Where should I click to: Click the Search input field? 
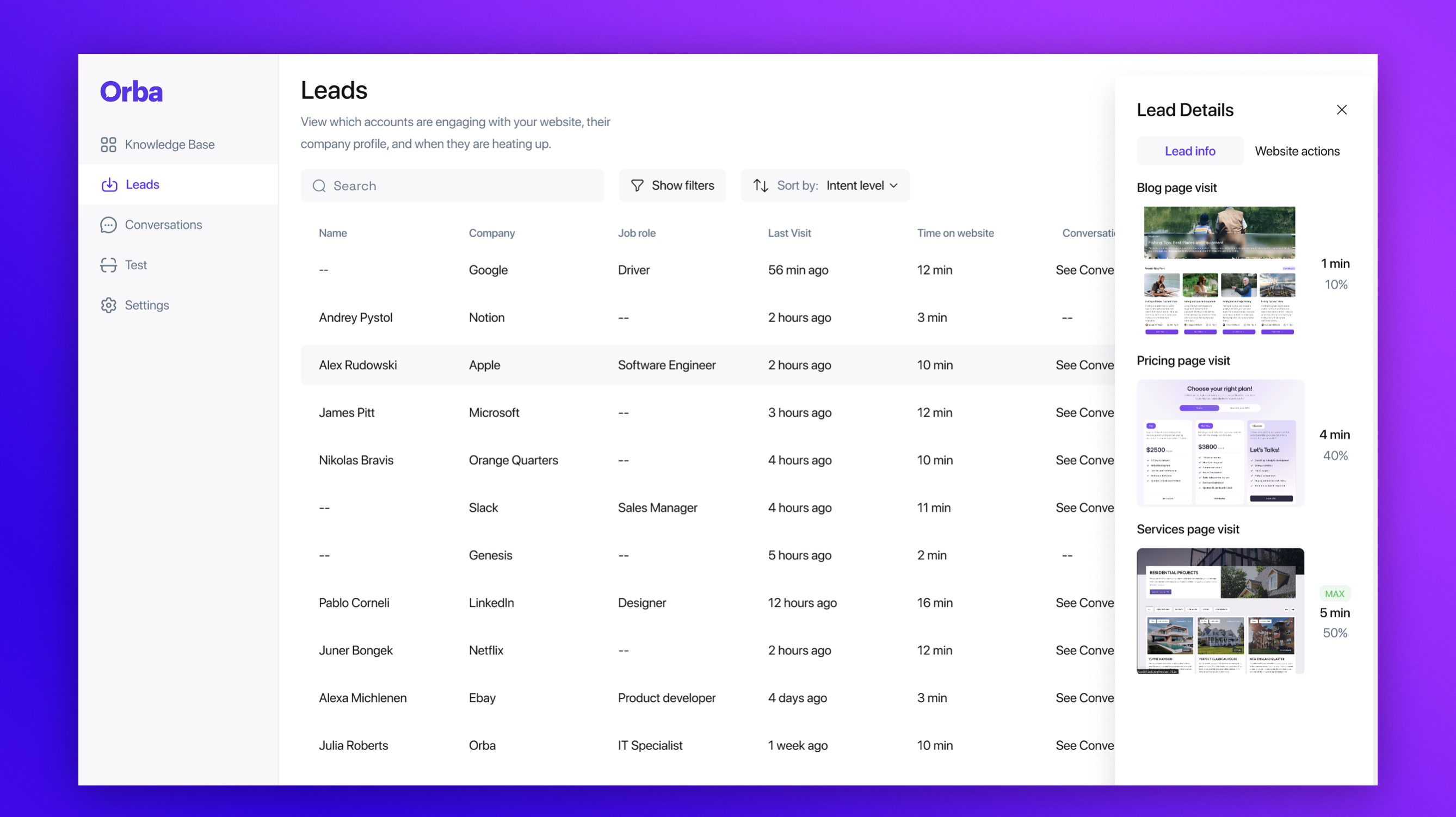452,185
